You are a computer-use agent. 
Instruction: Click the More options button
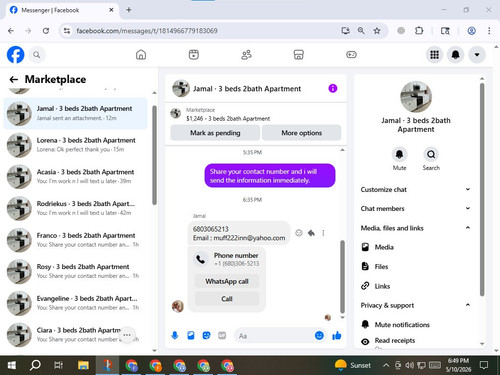click(x=302, y=133)
